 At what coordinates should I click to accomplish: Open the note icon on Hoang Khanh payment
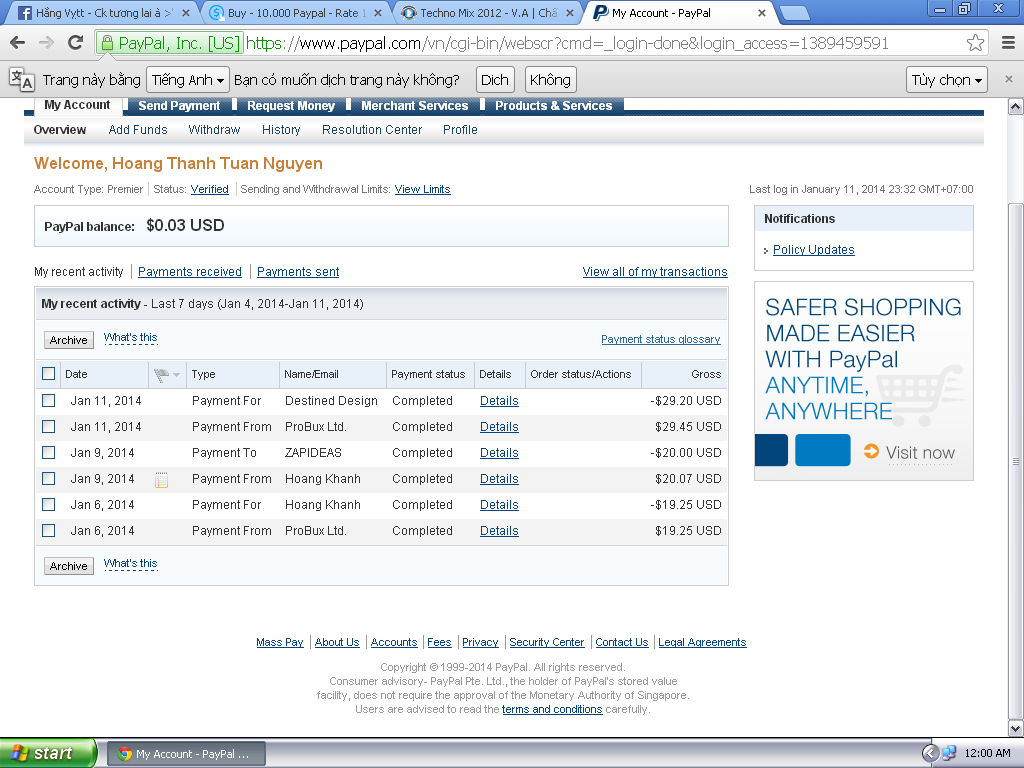pos(161,479)
